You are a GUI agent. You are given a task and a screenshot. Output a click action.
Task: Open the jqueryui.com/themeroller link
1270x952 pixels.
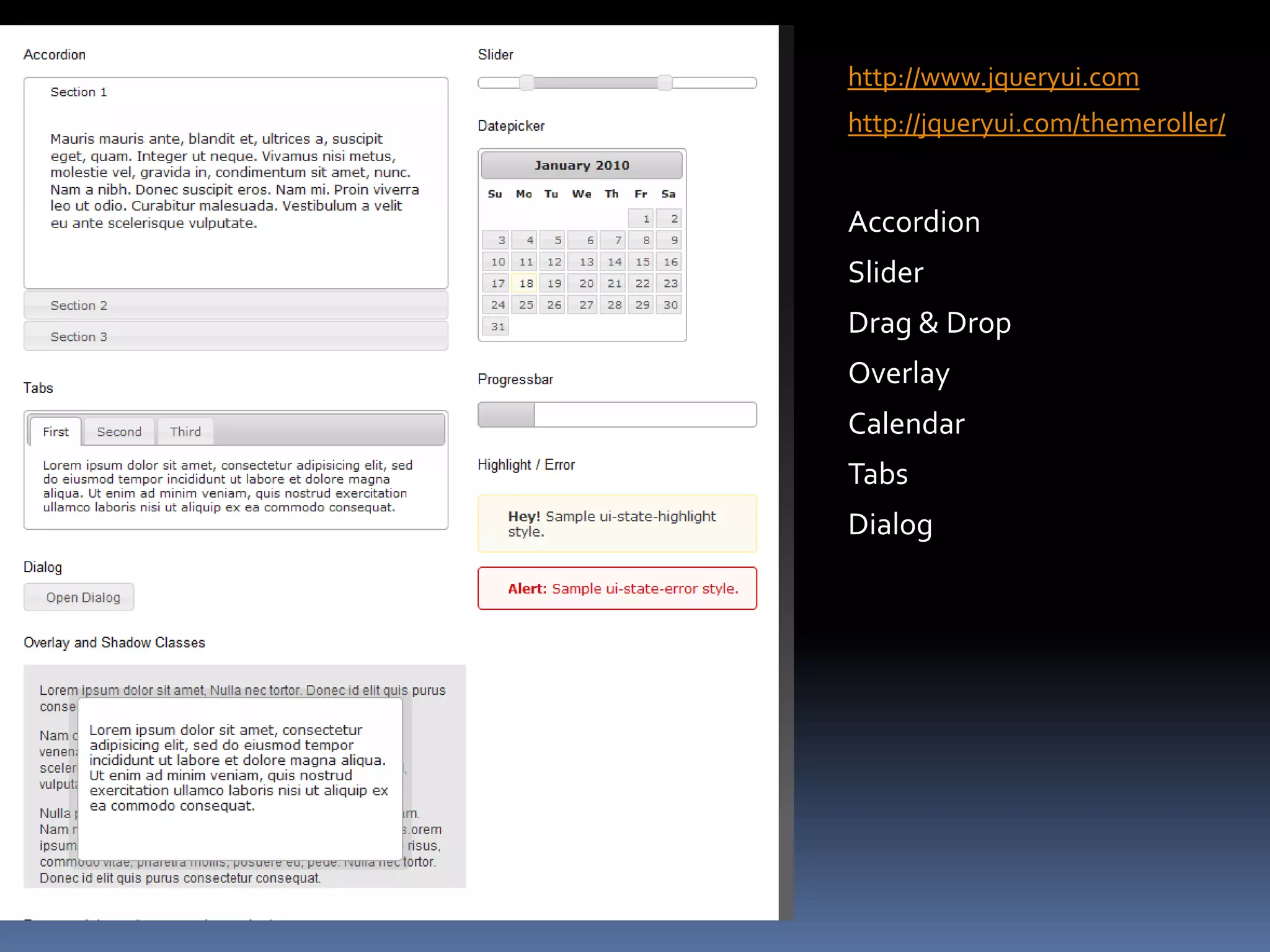tap(1036, 123)
